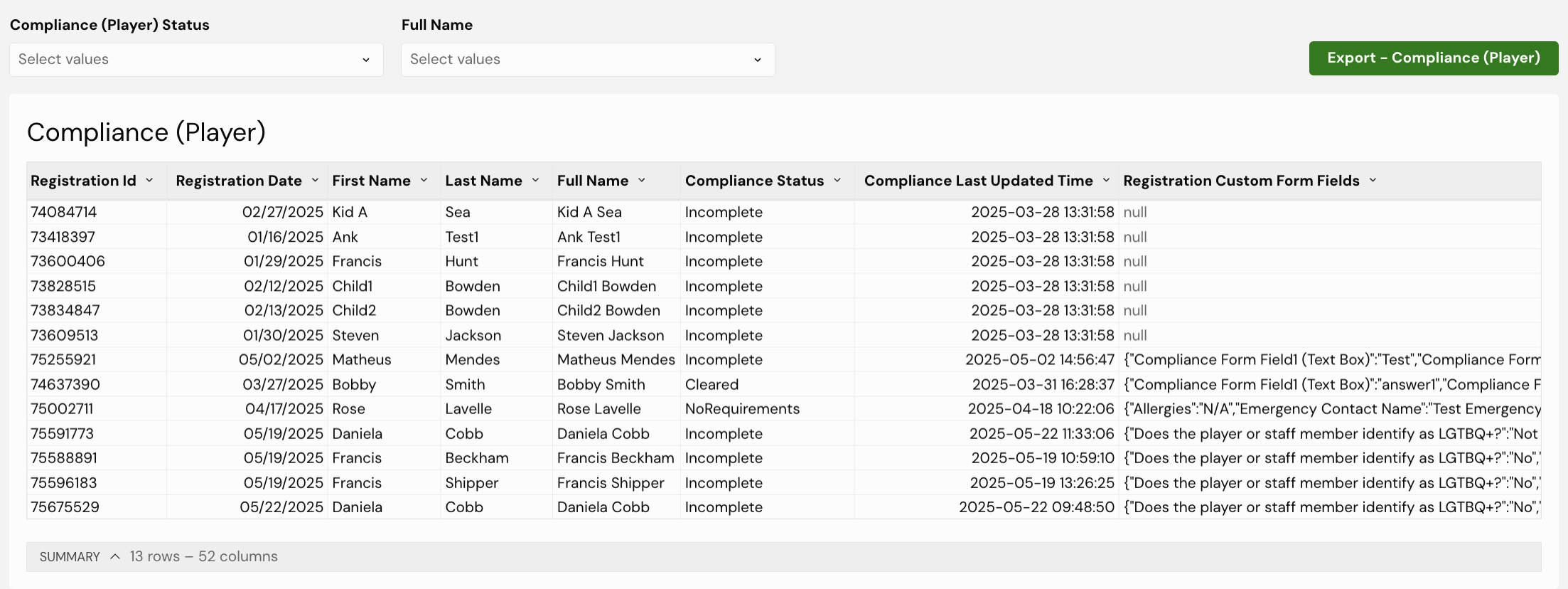
Task: Click full name Child1 Bowden
Action: point(606,286)
